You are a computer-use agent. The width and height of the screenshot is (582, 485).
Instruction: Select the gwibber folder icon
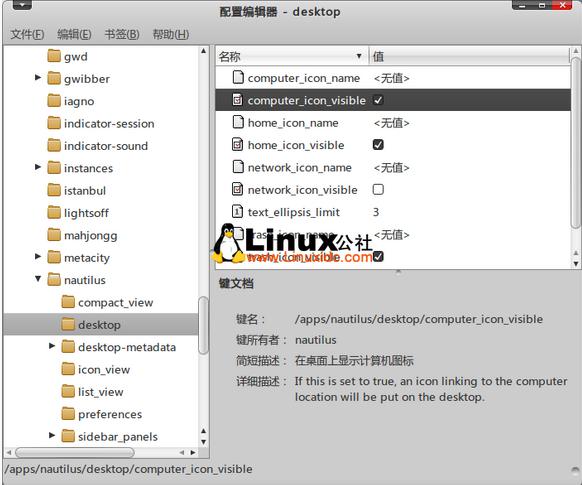coord(54,78)
